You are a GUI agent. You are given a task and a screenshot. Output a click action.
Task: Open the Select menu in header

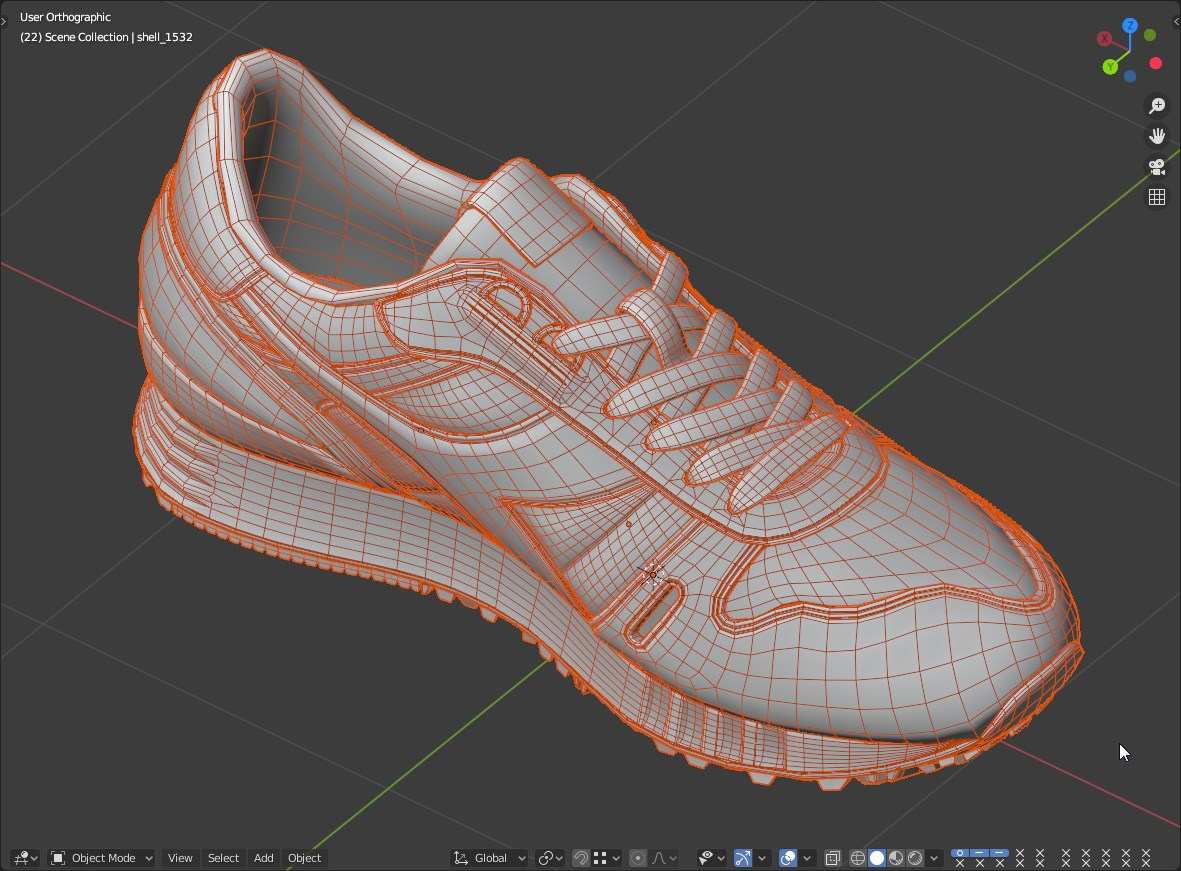tap(223, 858)
